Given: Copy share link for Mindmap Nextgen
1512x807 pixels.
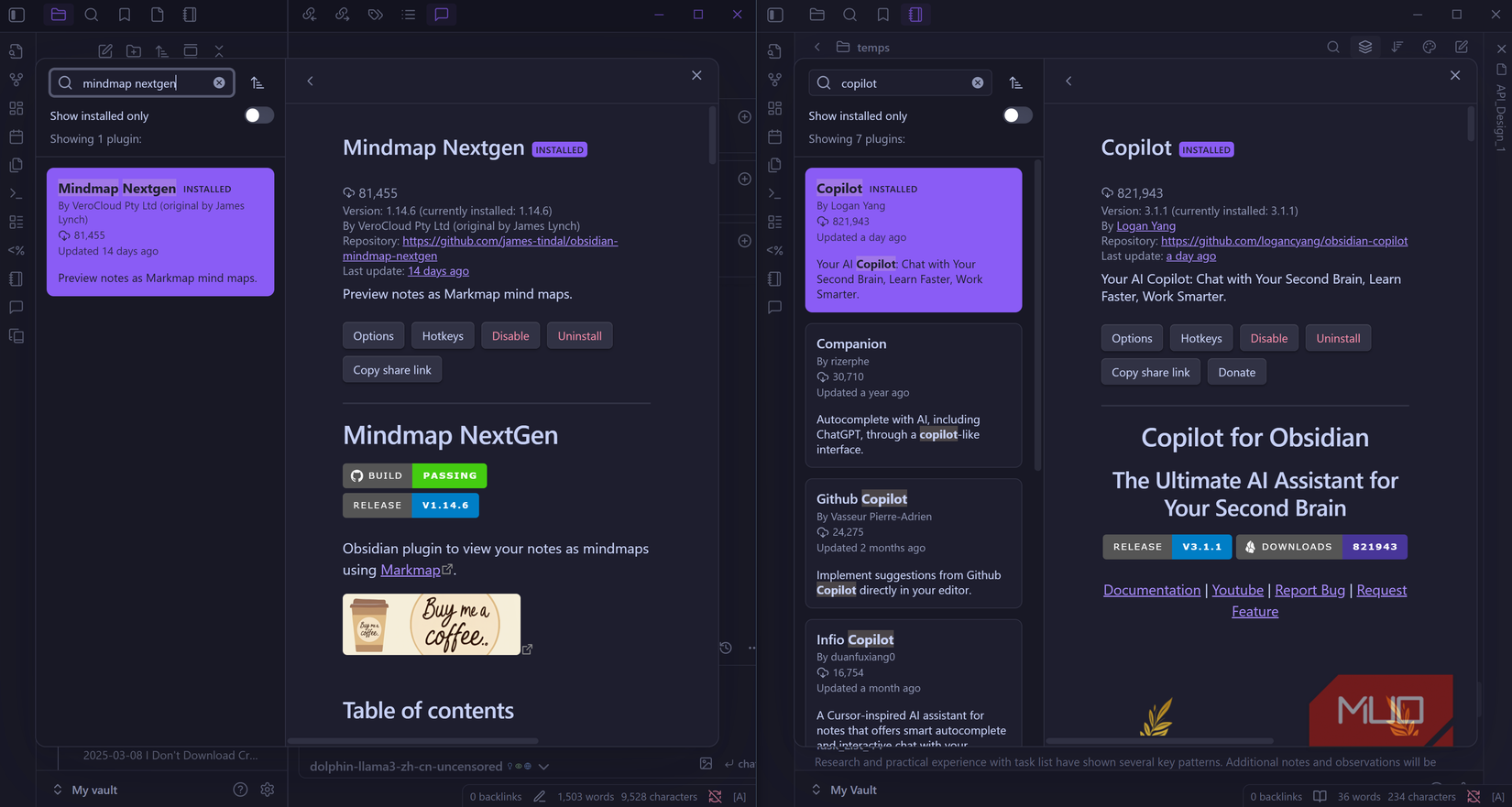Looking at the screenshot, I should coord(392,370).
